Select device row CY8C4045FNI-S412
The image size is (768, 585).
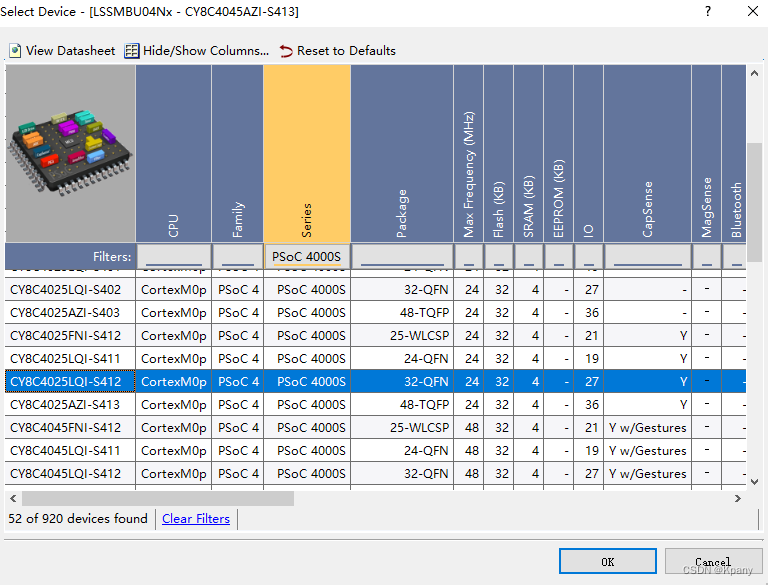[x=376, y=428]
